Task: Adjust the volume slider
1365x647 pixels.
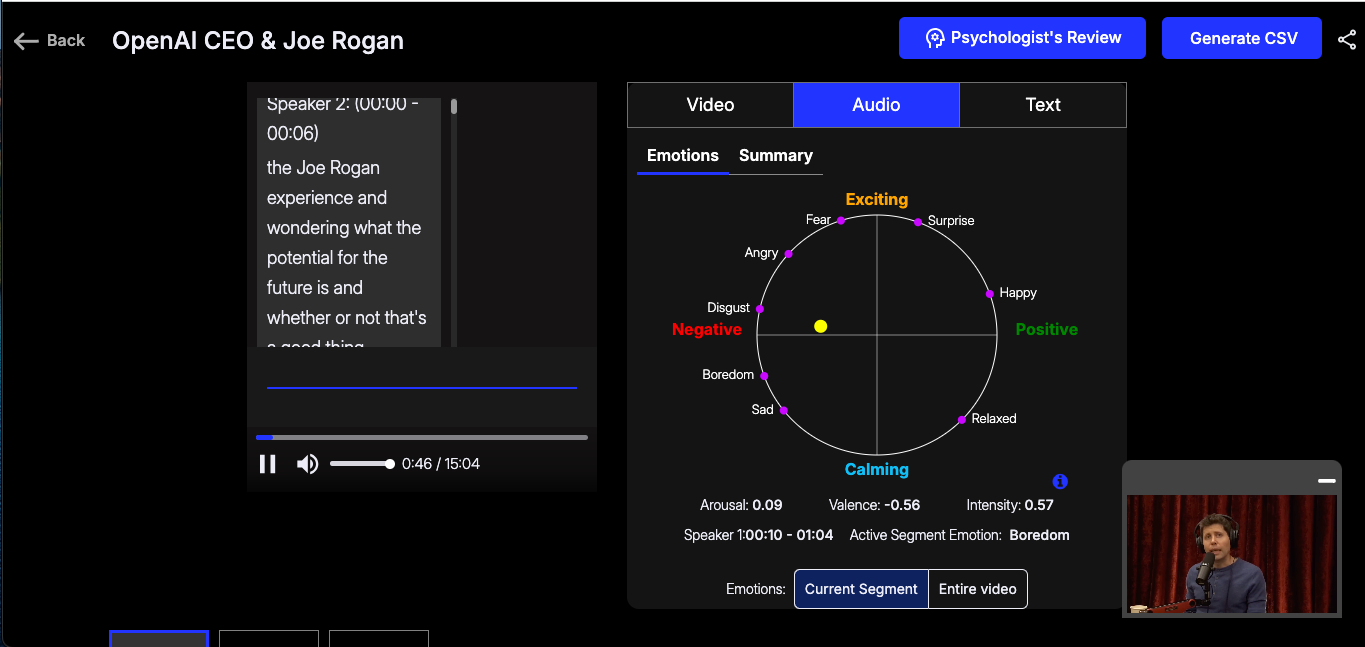Action: click(362, 464)
